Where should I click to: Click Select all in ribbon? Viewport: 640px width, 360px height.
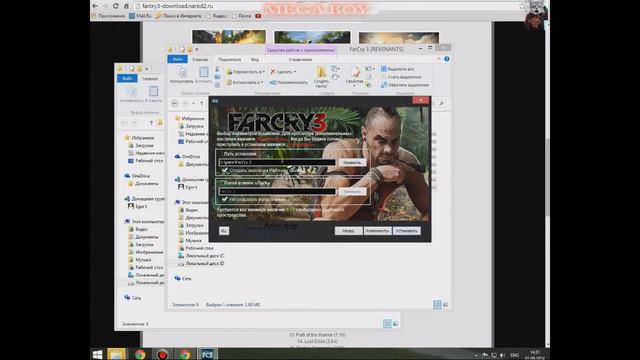397,69
